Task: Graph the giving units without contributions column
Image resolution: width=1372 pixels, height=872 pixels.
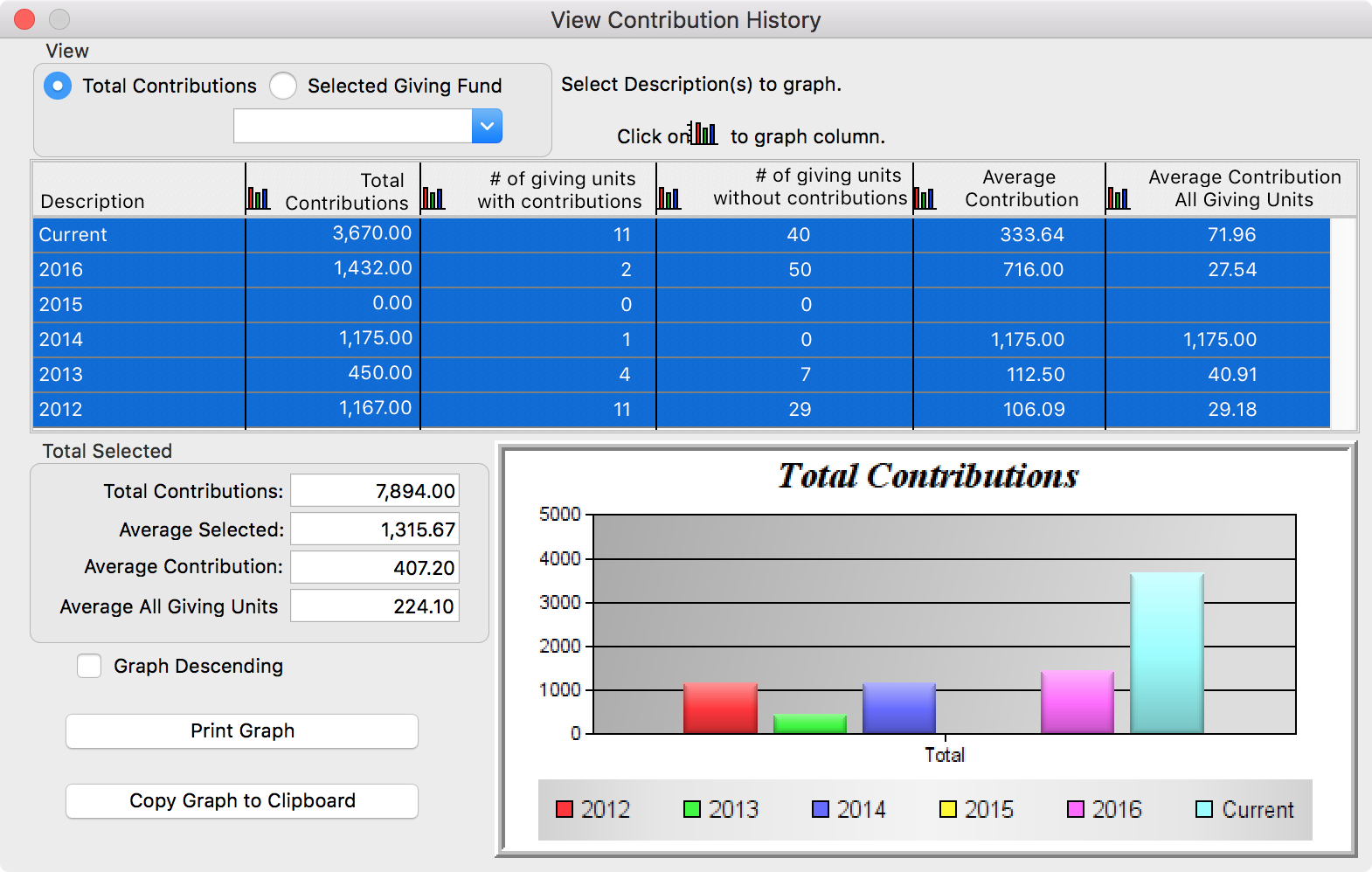Action: click(669, 199)
